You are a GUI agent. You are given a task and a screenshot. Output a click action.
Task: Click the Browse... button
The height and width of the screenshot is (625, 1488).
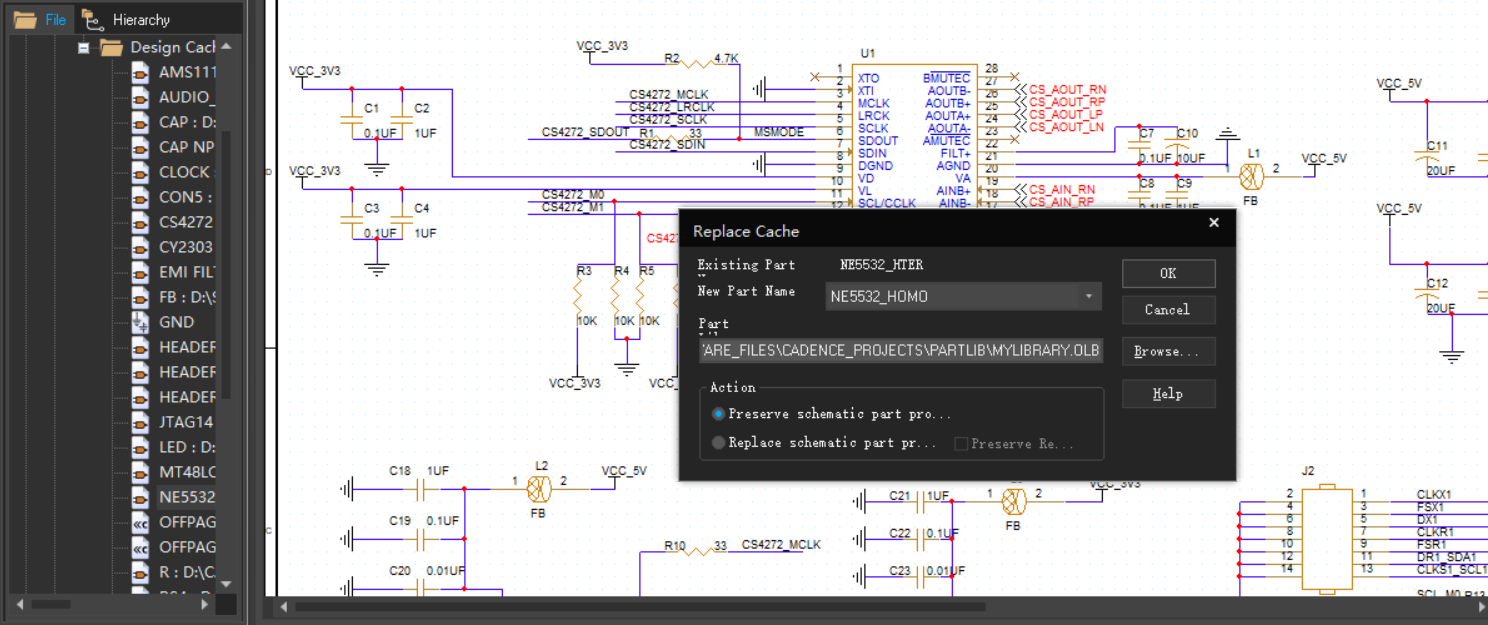[1168, 351]
